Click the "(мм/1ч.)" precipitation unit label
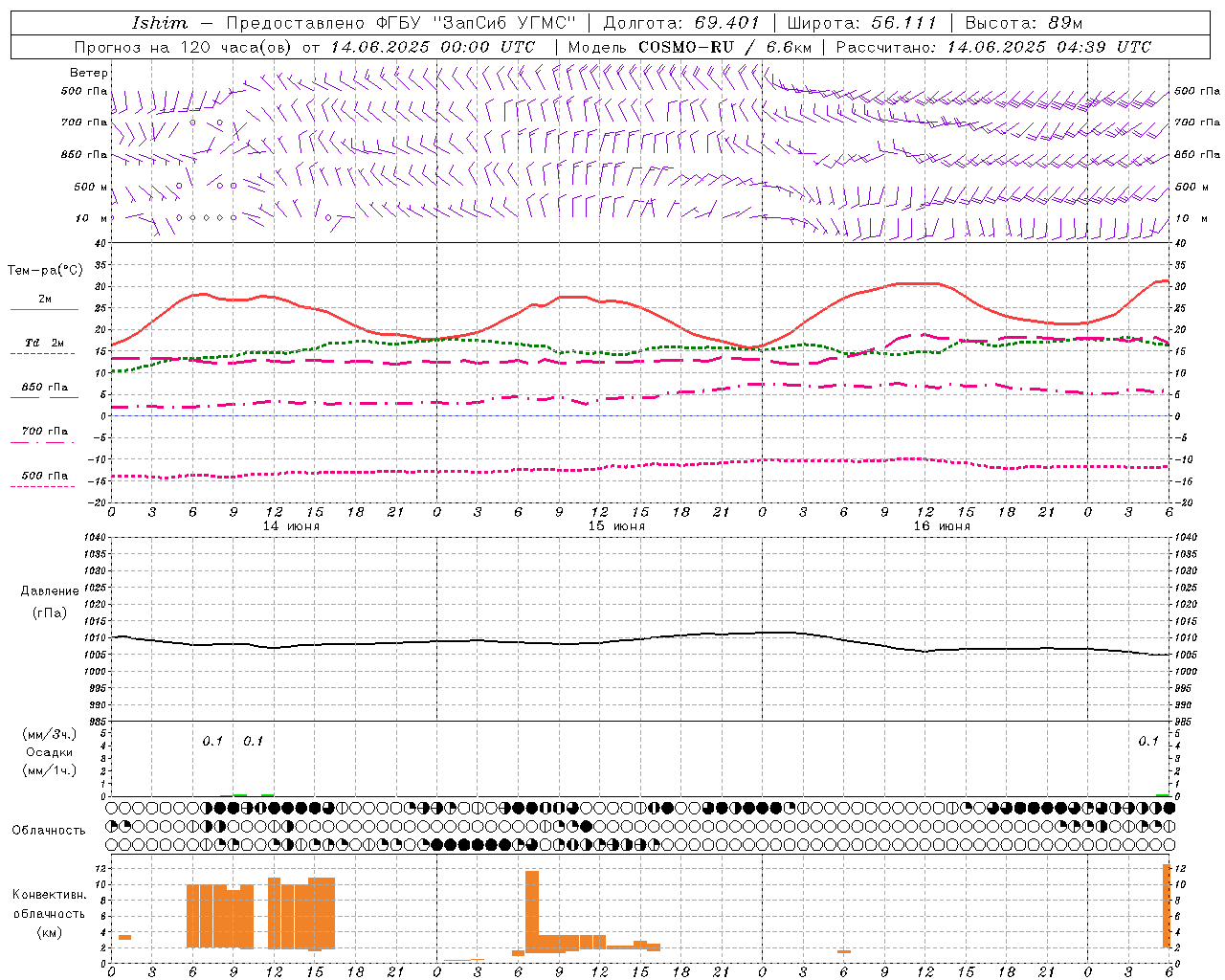This screenshot has width=1225, height=980. [x=50, y=770]
